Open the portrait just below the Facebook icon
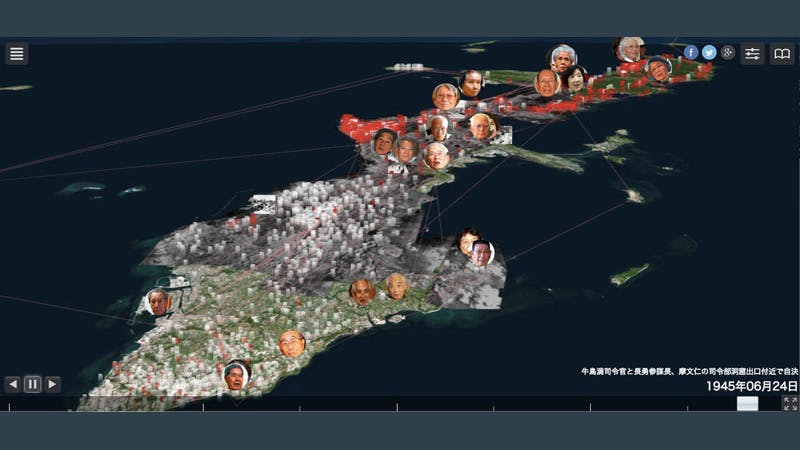Image resolution: width=800 pixels, height=450 pixels. click(658, 69)
